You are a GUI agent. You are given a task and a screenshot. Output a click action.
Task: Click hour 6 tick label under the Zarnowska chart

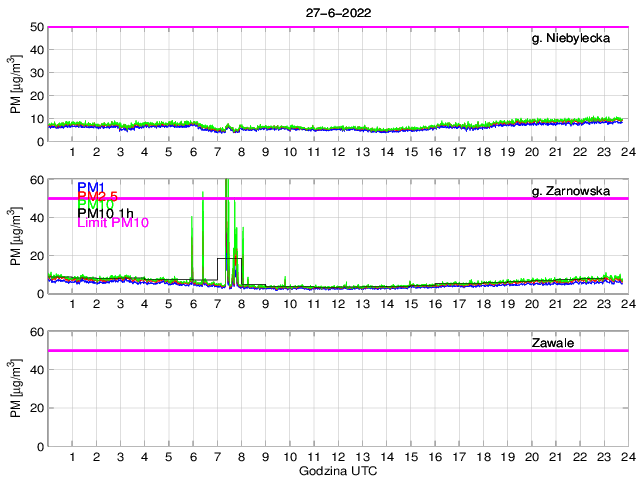tap(193, 304)
